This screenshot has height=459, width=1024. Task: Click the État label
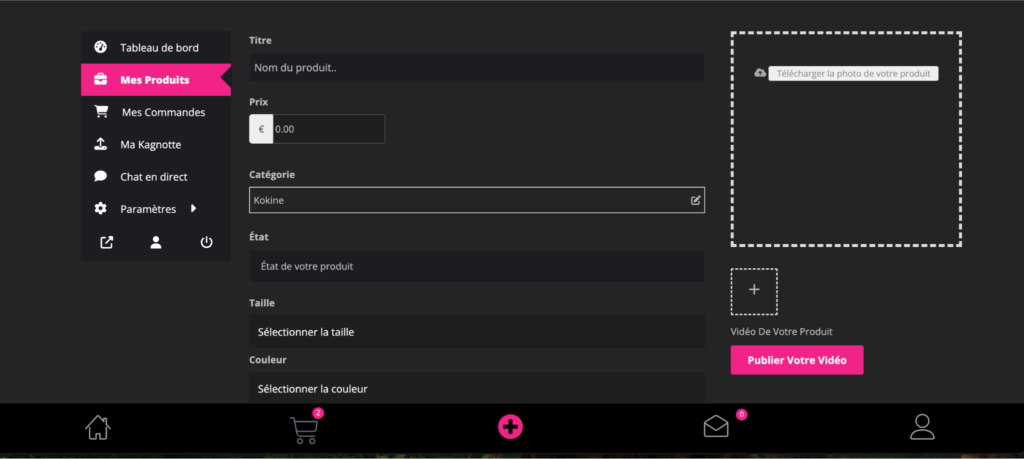coord(259,237)
